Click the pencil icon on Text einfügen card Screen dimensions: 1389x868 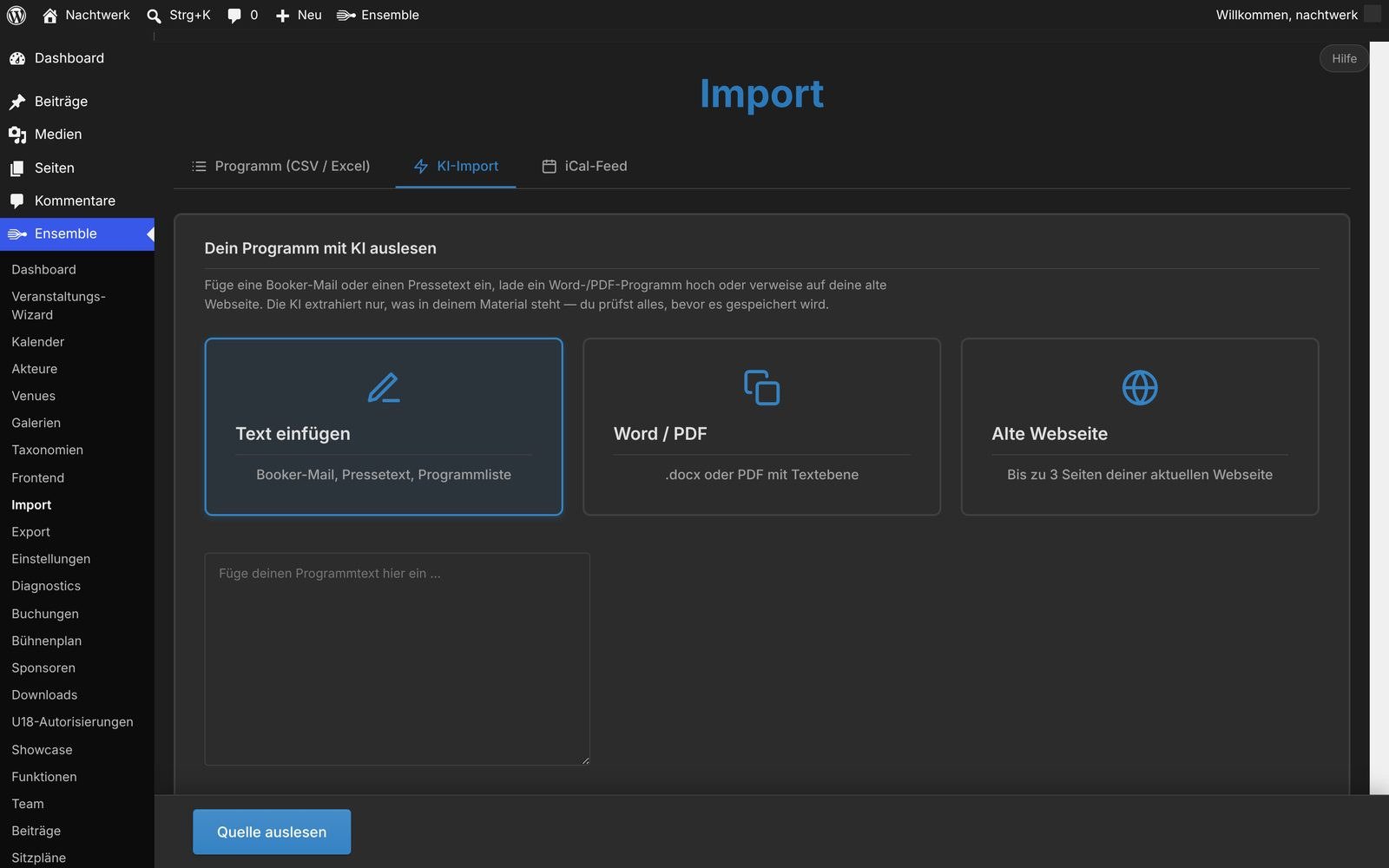(384, 388)
